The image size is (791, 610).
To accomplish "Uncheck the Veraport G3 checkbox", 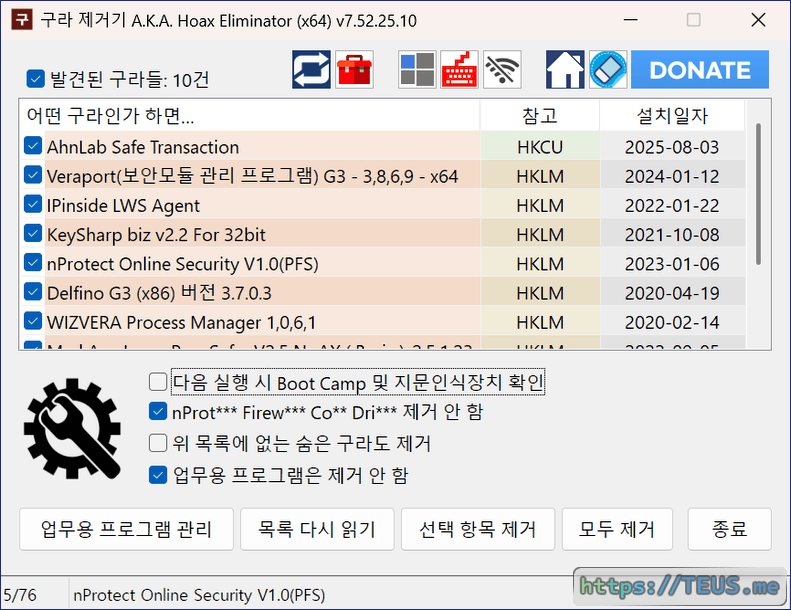I will point(33,175).
